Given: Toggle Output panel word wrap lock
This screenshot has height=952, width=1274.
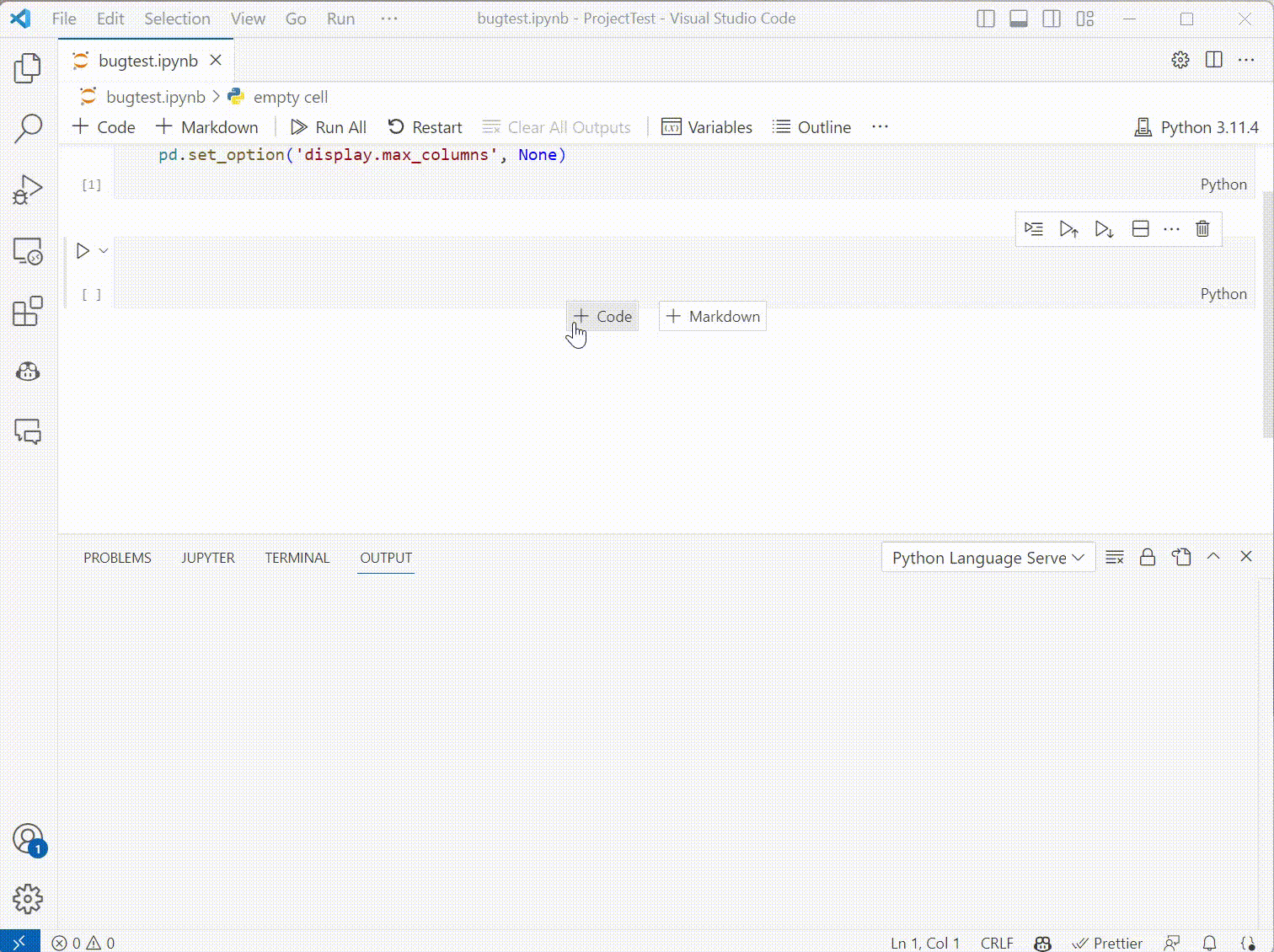Looking at the screenshot, I should point(1147,557).
